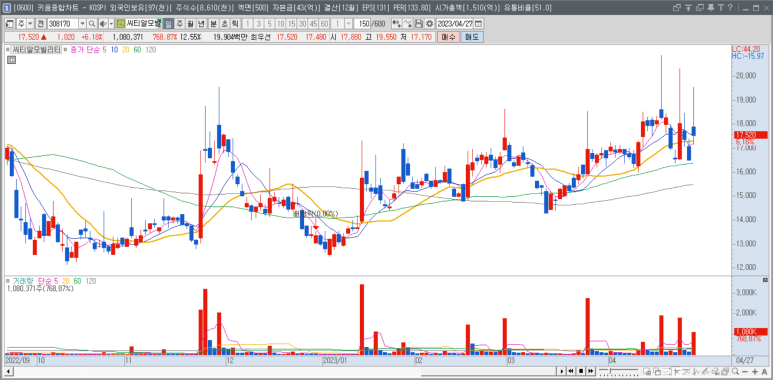
Task: Click the stock code search magnifier icon
Action: (92, 24)
